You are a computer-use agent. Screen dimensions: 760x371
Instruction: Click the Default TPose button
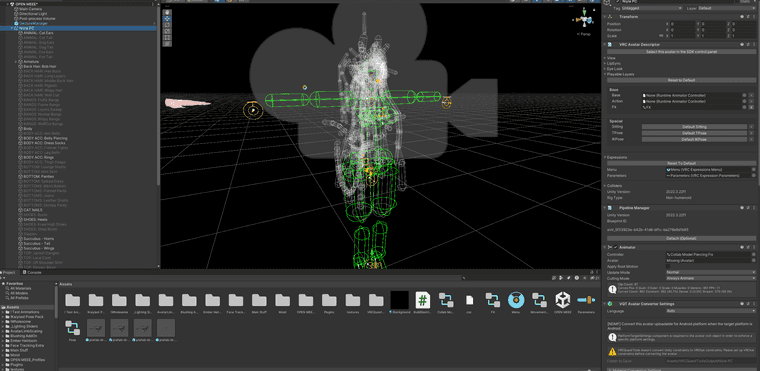click(694, 133)
